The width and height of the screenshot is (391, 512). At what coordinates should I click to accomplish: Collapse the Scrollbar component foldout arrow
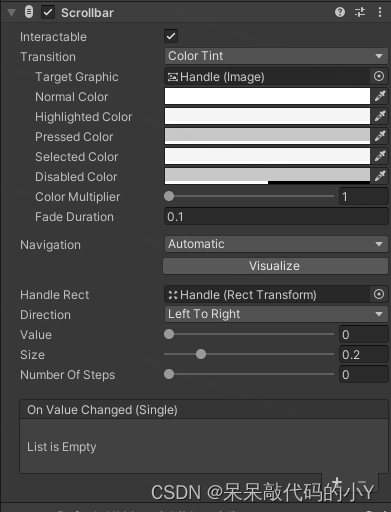click(12, 13)
